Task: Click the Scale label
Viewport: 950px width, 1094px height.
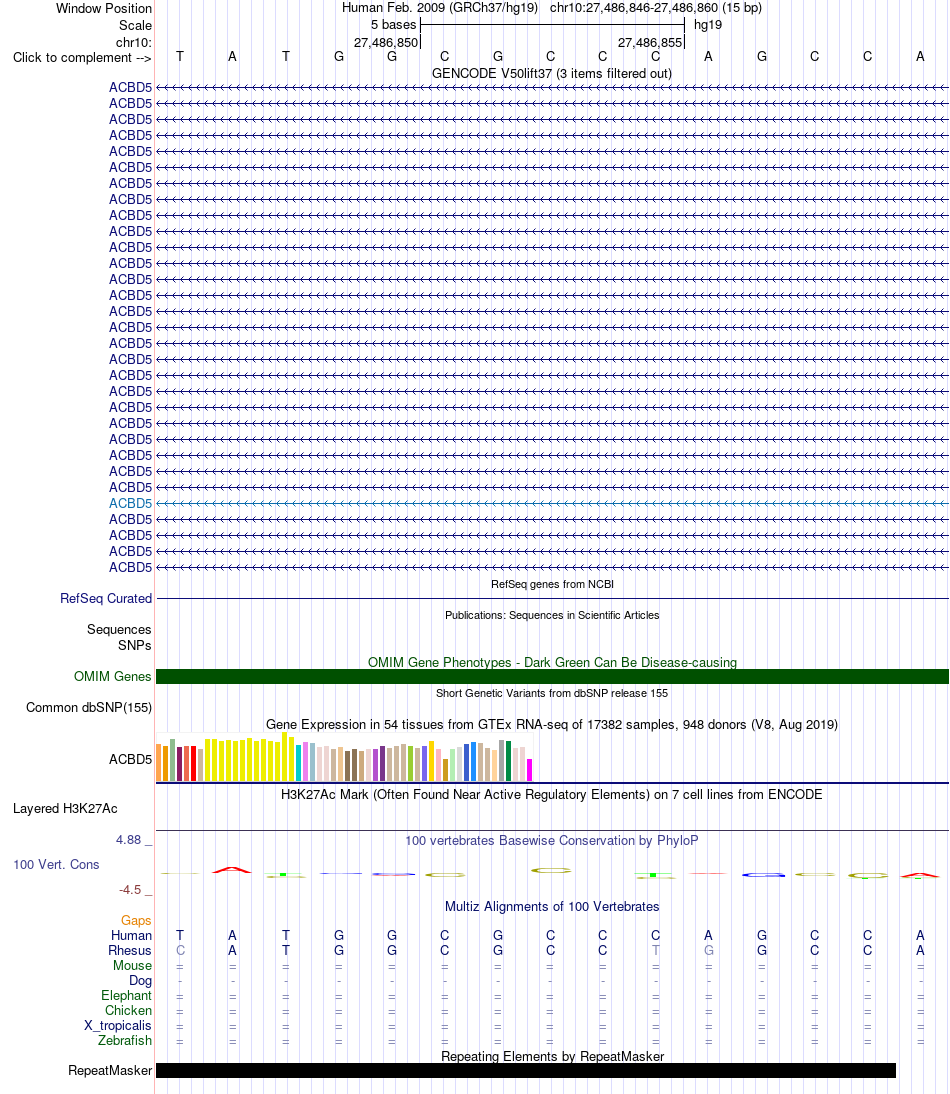Action: [x=135, y=25]
